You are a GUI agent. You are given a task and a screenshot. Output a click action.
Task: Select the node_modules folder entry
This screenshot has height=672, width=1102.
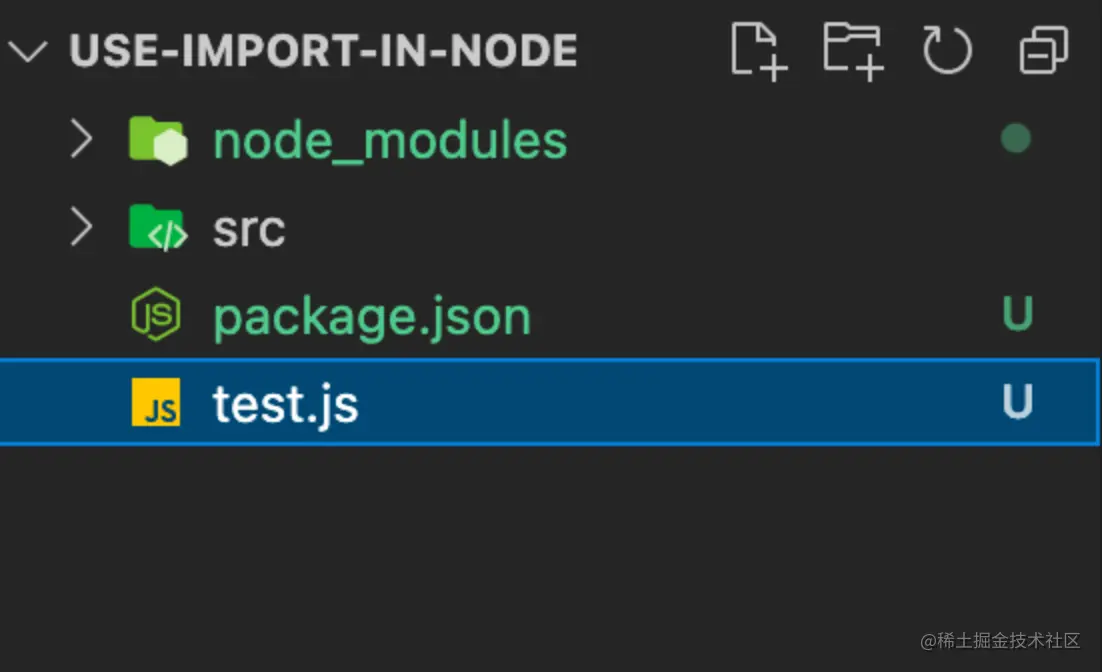pyautogui.click(x=389, y=139)
